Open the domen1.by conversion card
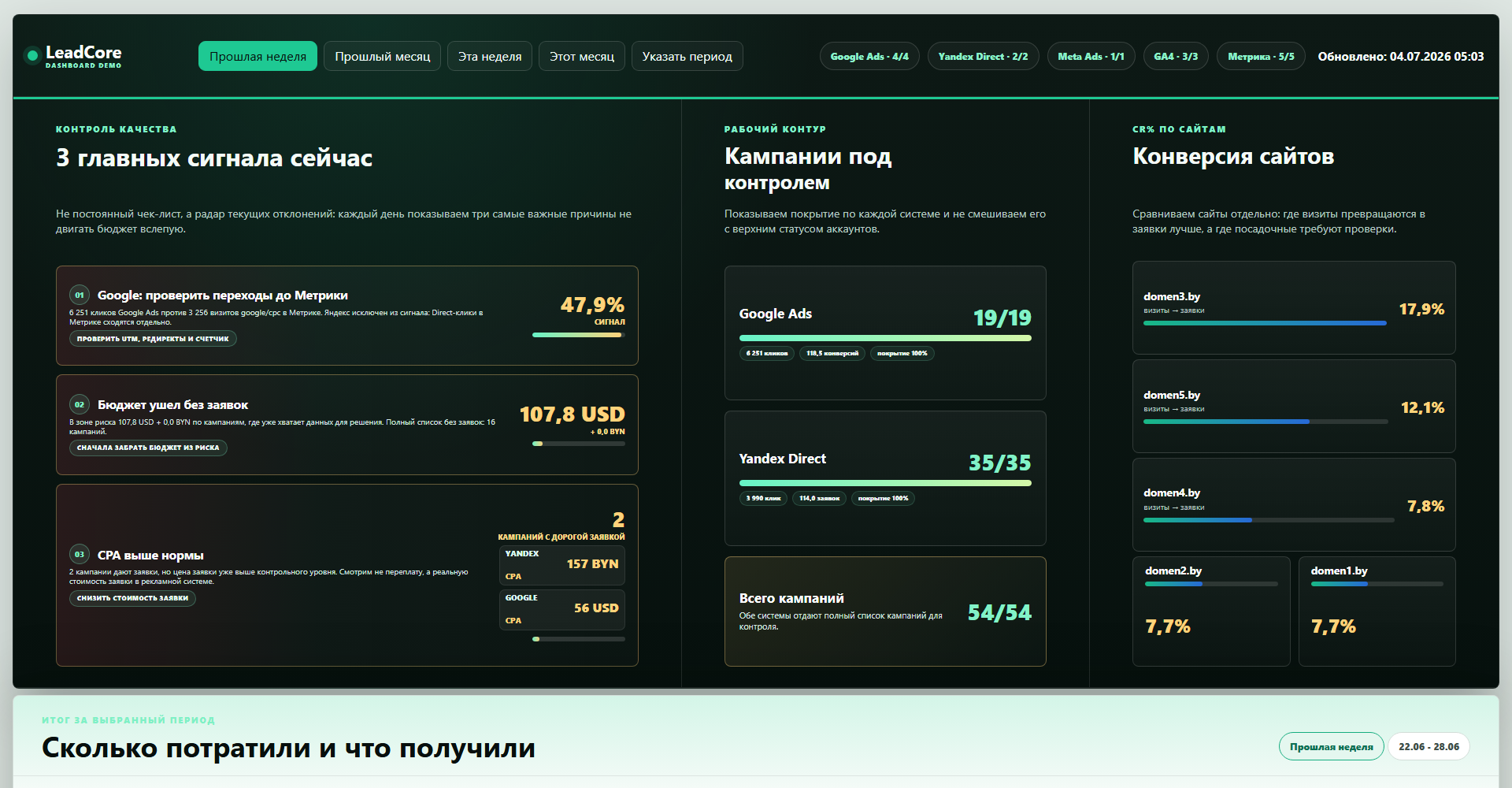Image resolution: width=1512 pixels, height=788 pixels. (x=1377, y=611)
